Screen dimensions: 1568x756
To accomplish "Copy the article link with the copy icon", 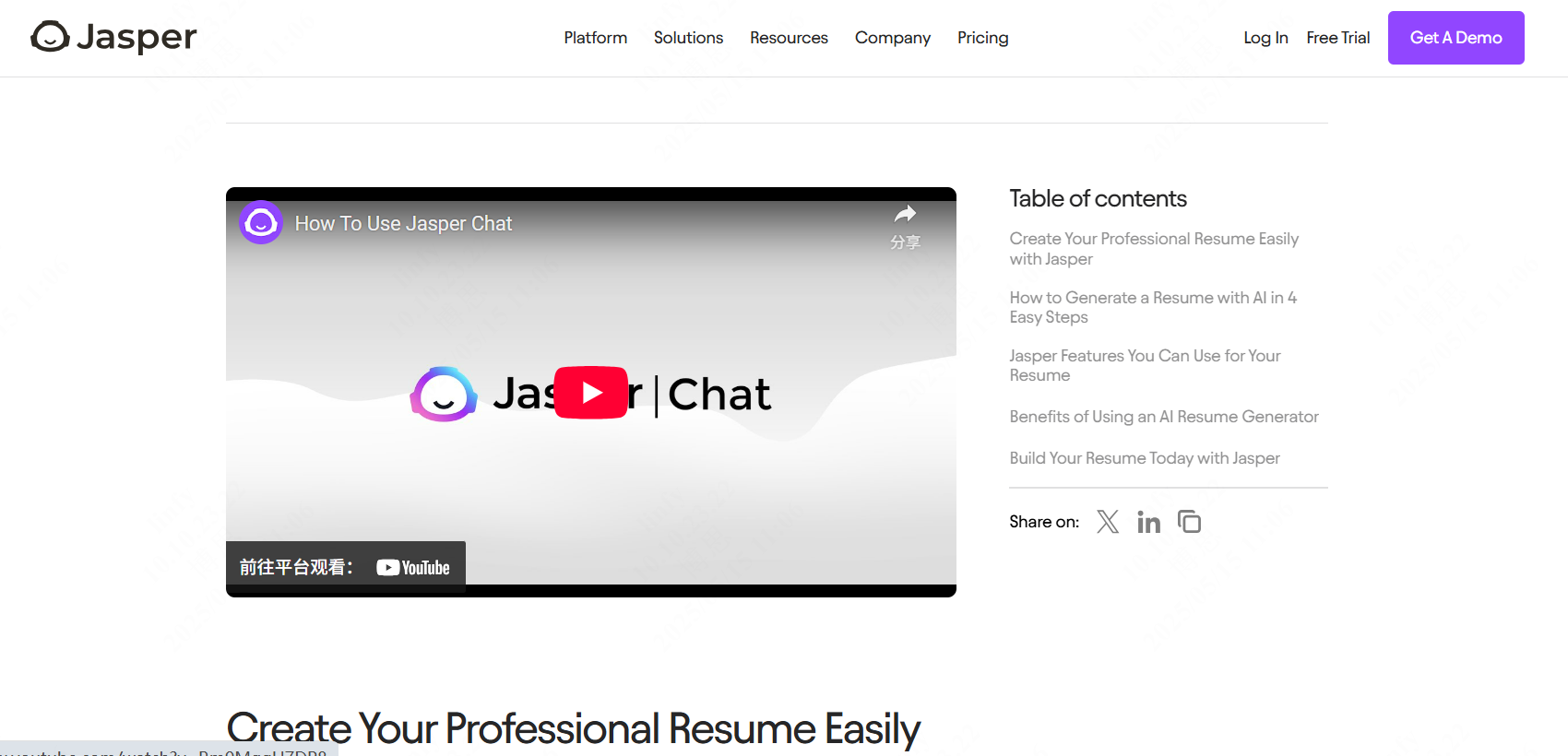I will 1189,522.
